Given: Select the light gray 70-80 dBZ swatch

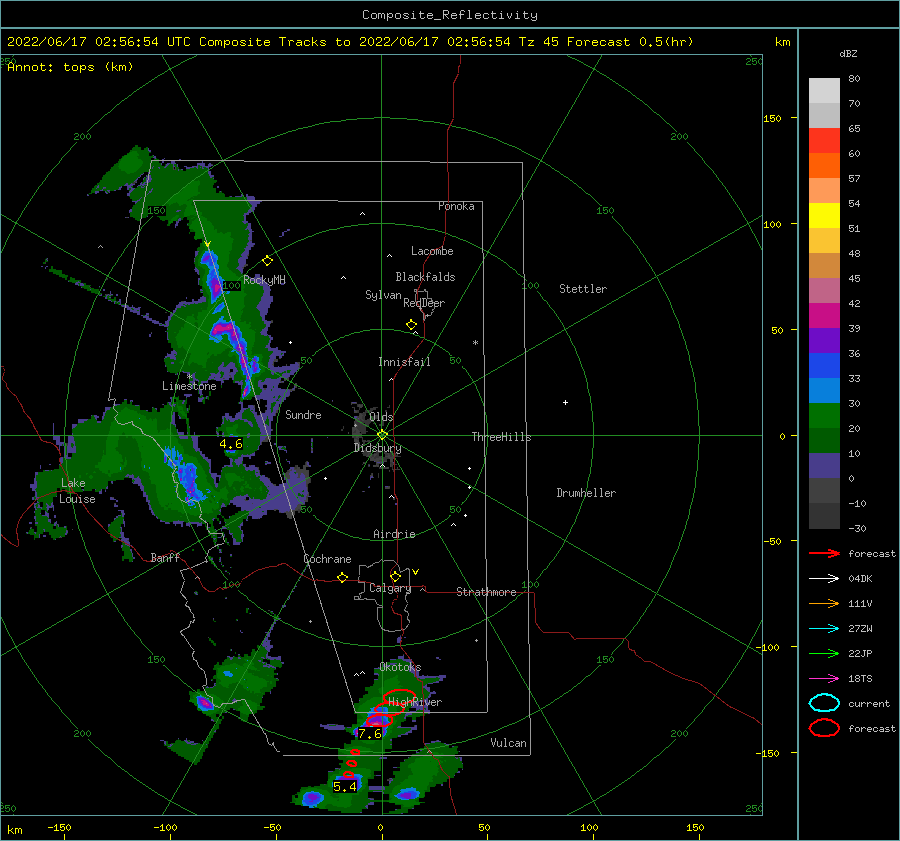Looking at the screenshot, I should pos(824,90).
